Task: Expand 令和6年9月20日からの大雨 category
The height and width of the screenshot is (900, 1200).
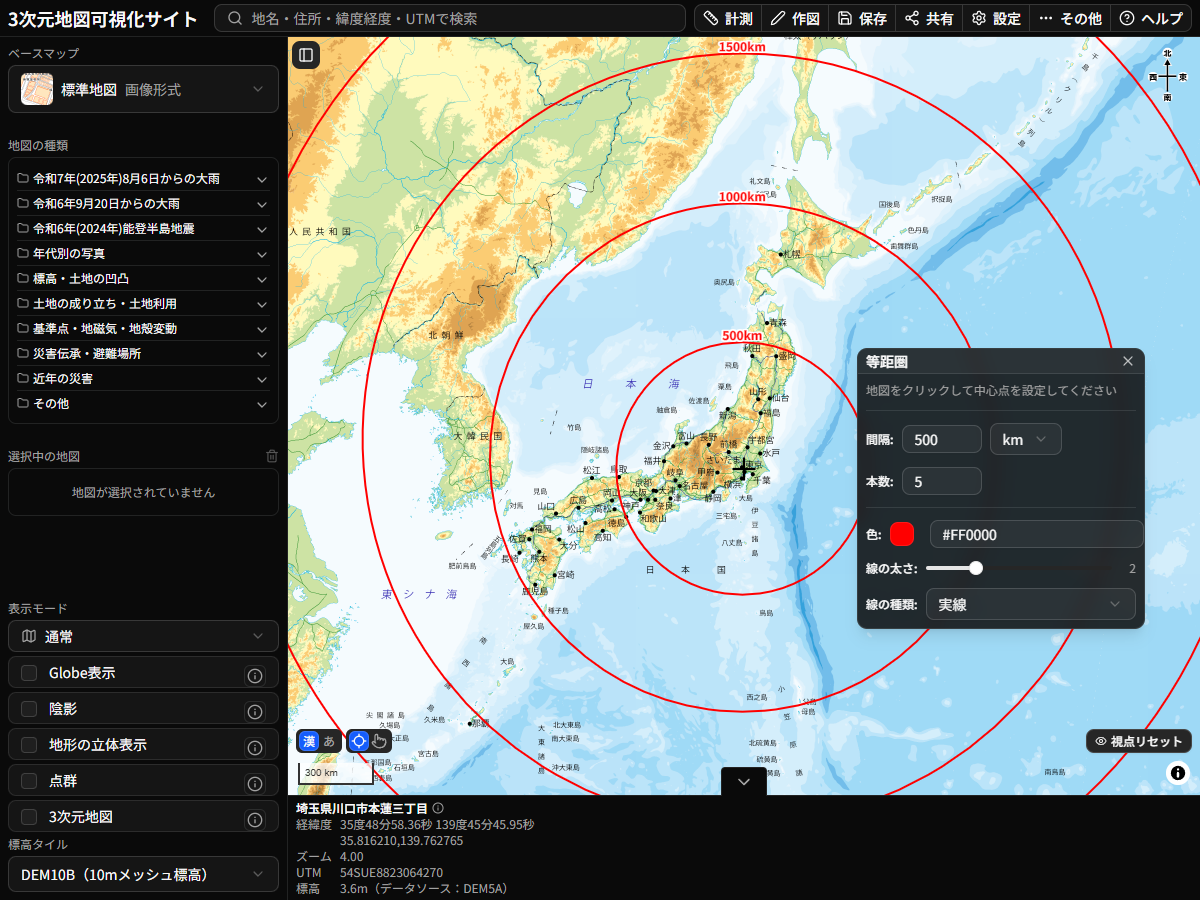Action: click(x=143, y=204)
